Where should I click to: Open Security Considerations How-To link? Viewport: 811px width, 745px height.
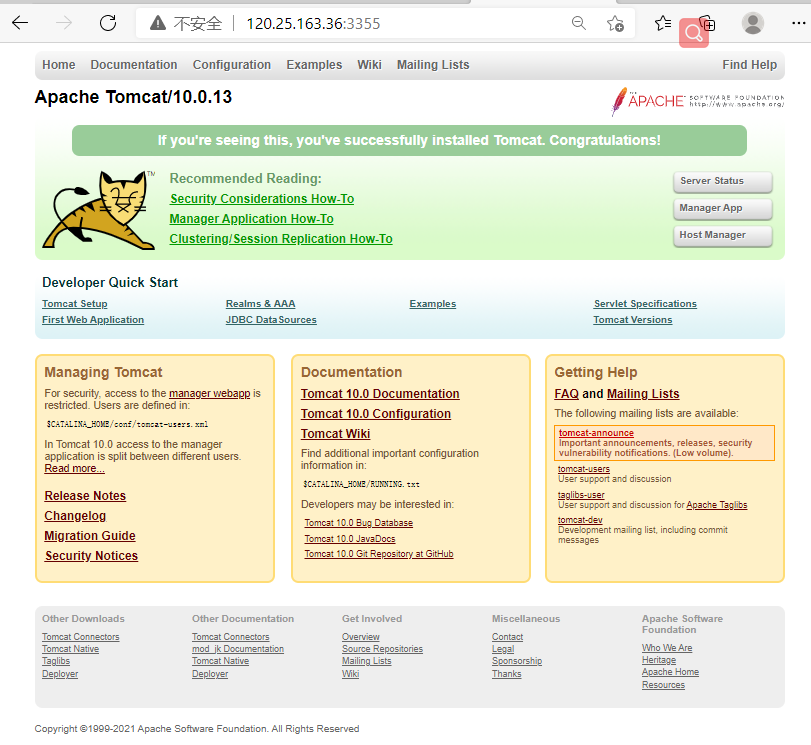(262, 199)
